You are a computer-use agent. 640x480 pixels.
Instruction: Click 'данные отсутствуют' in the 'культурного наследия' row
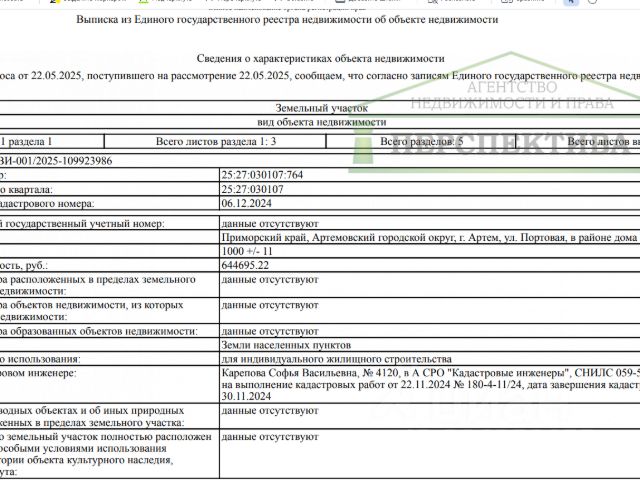[x=270, y=437]
